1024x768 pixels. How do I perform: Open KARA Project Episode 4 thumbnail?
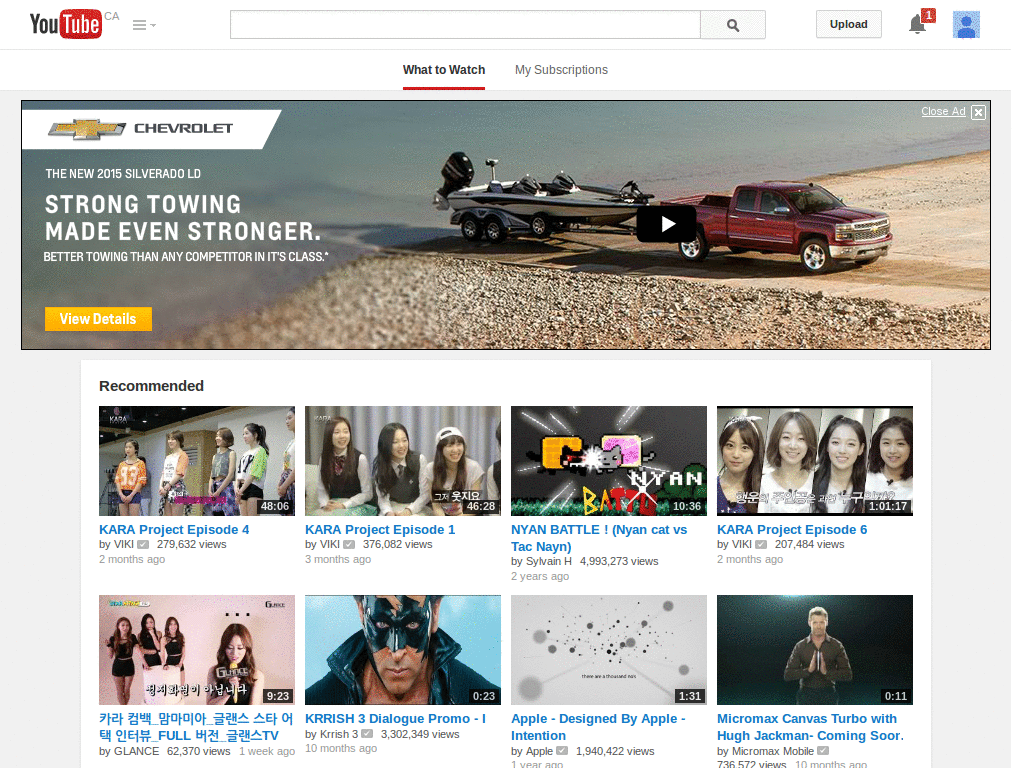(197, 461)
